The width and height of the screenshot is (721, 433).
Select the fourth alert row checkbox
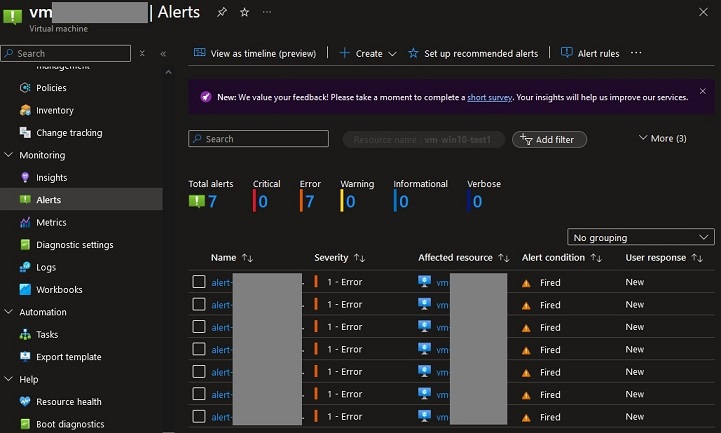click(x=199, y=349)
